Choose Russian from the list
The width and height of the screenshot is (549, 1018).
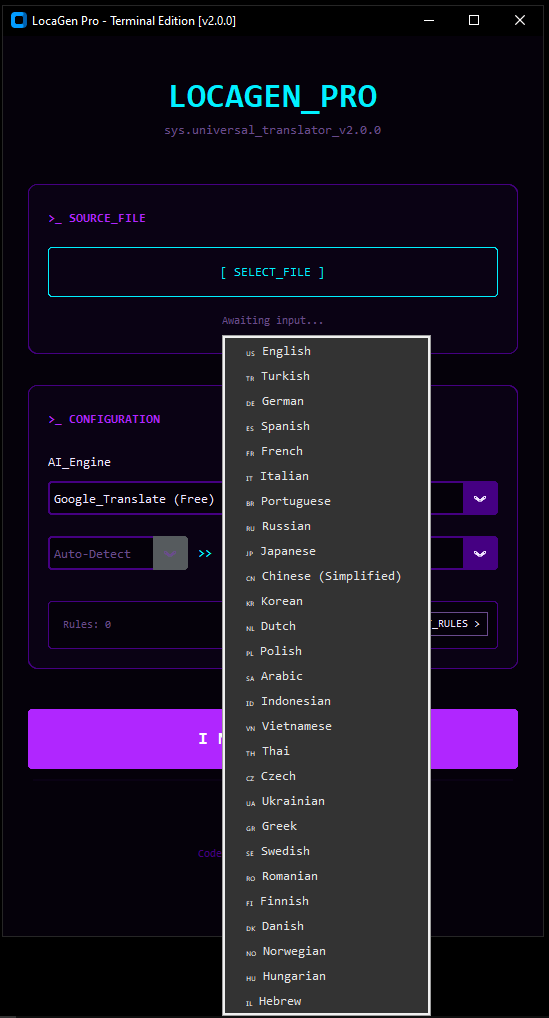[x=326, y=527]
